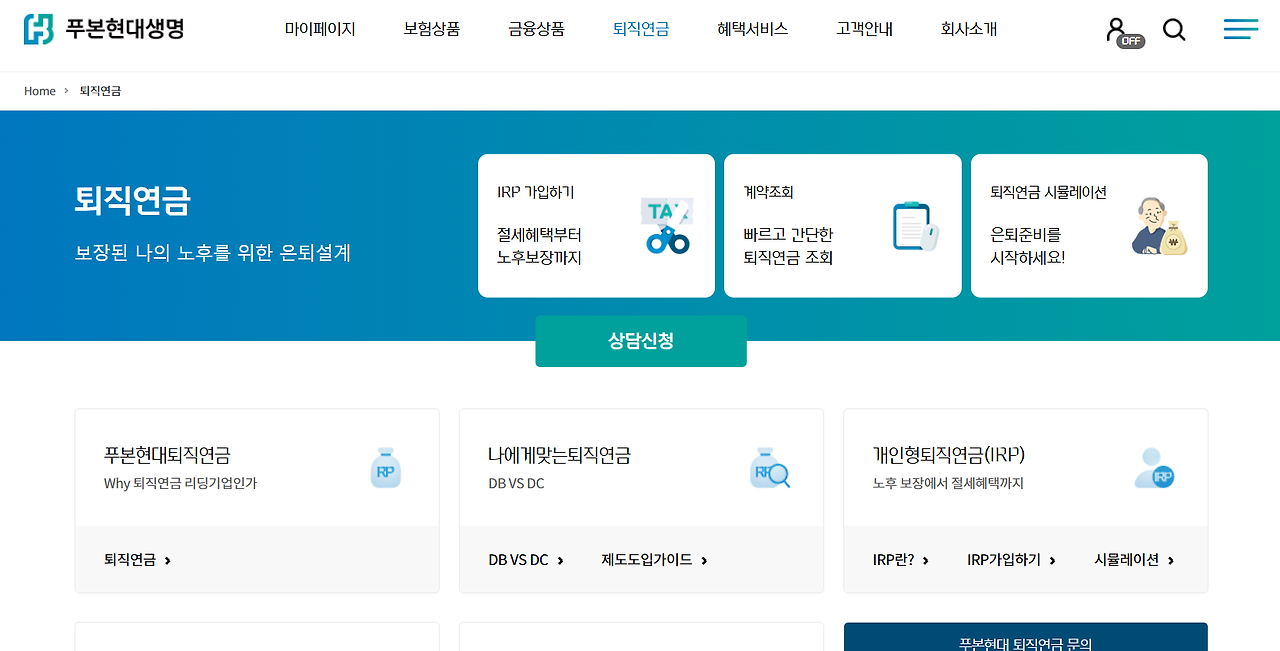
Task: Open the IRP 가입하기 card title
Action: [536, 192]
